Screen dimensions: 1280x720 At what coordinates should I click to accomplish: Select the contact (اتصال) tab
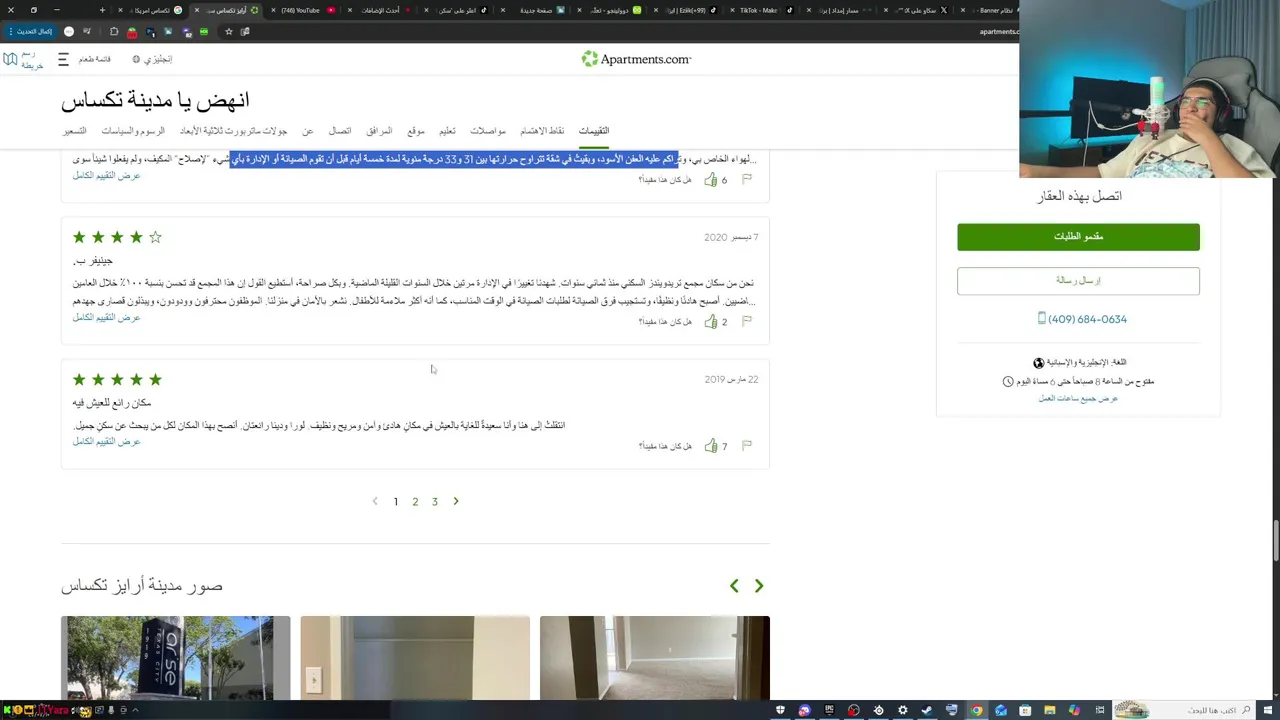pos(340,131)
